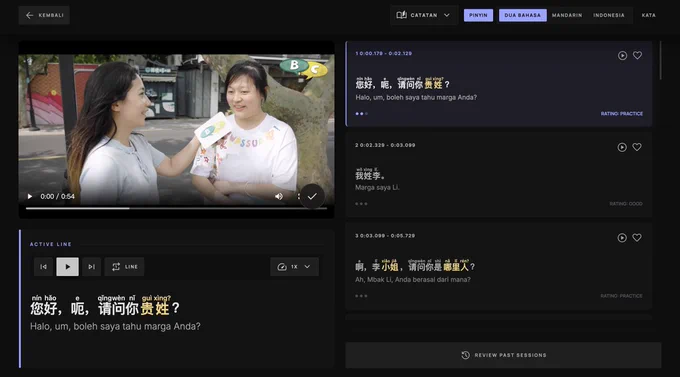
Task: Click line 3 timestamp 0:03.099 - 0:05.729
Action: (x=385, y=236)
